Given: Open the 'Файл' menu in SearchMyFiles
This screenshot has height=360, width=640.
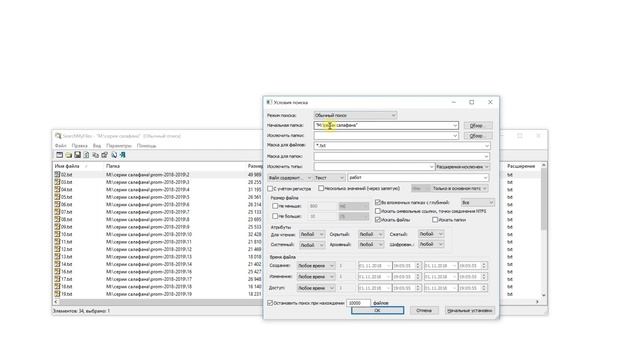Looking at the screenshot, I should pos(60,146).
